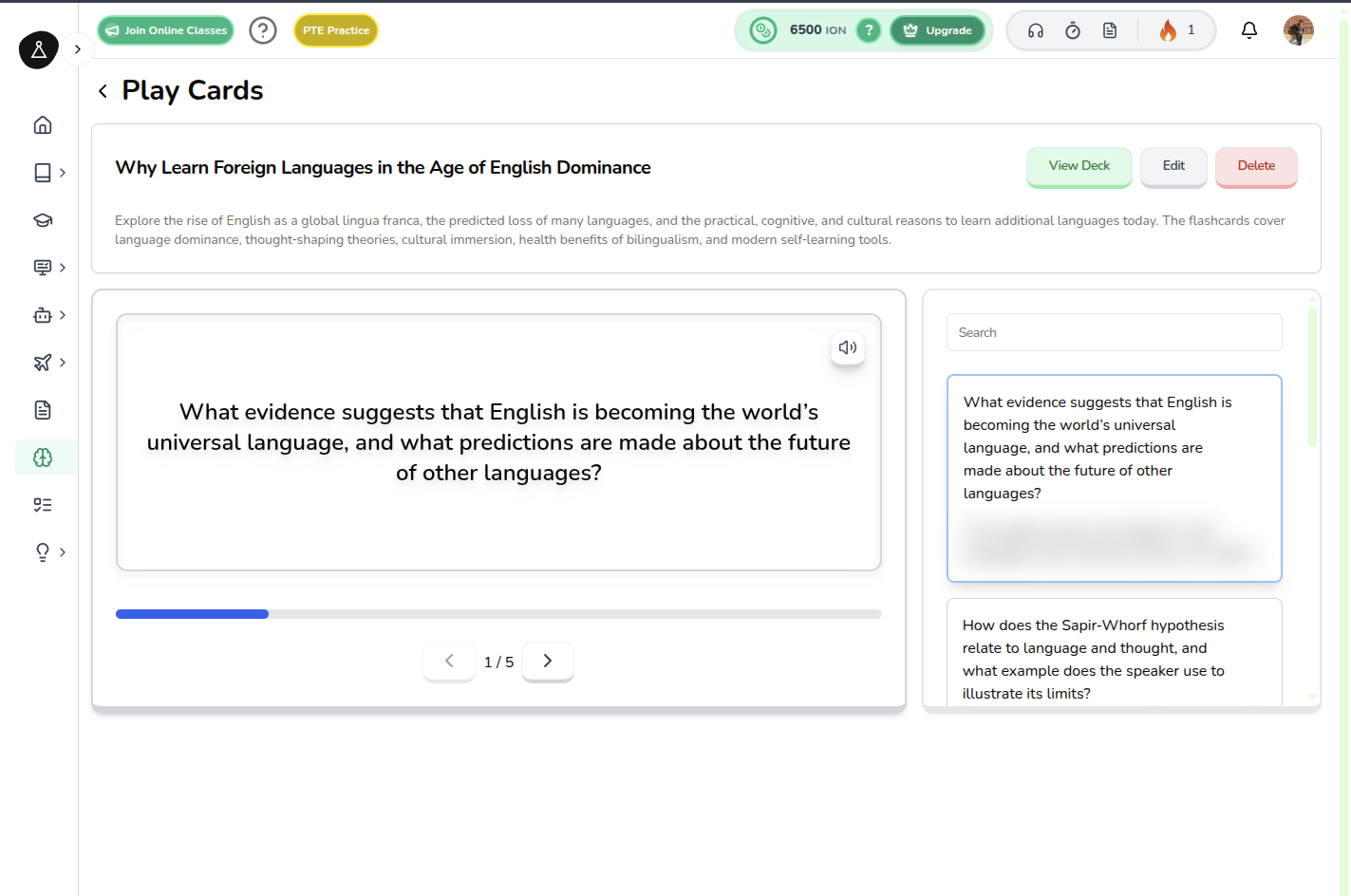Open the graduation cap sidebar icon
This screenshot has width=1351, height=896.
[x=43, y=220]
